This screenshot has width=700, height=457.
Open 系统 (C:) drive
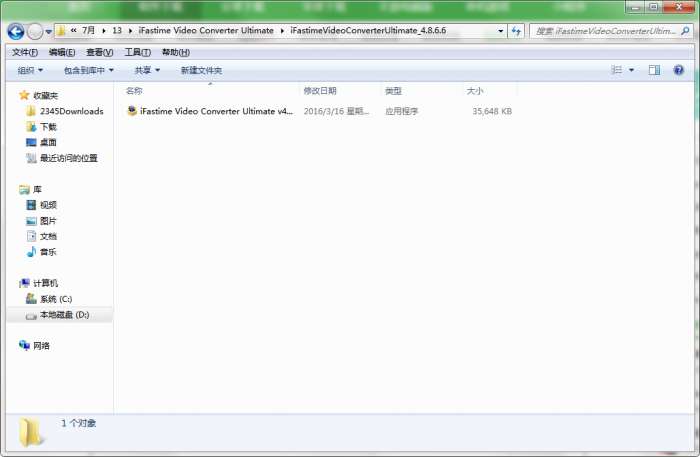[50, 299]
